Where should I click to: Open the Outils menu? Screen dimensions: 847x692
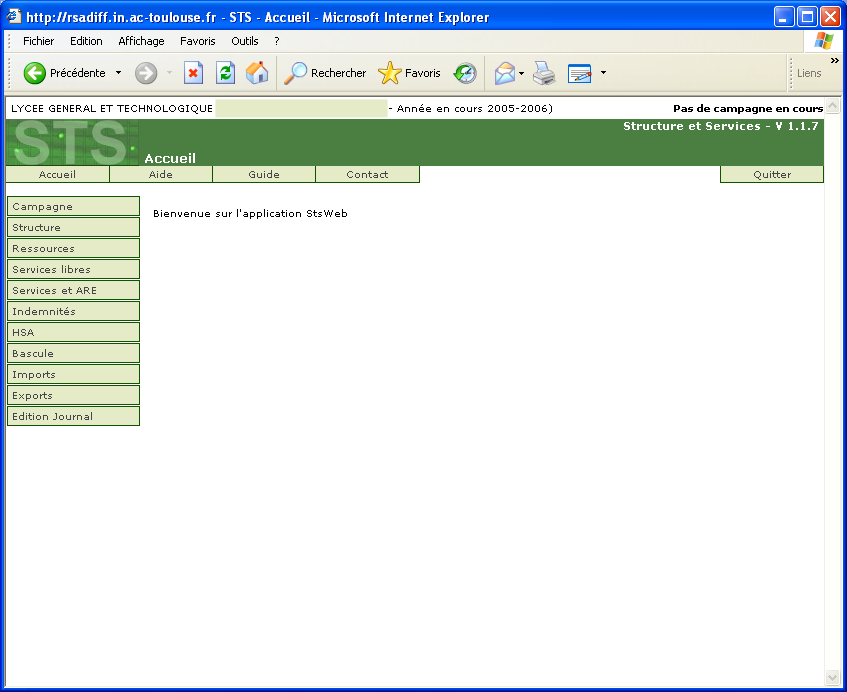tap(245, 41)
